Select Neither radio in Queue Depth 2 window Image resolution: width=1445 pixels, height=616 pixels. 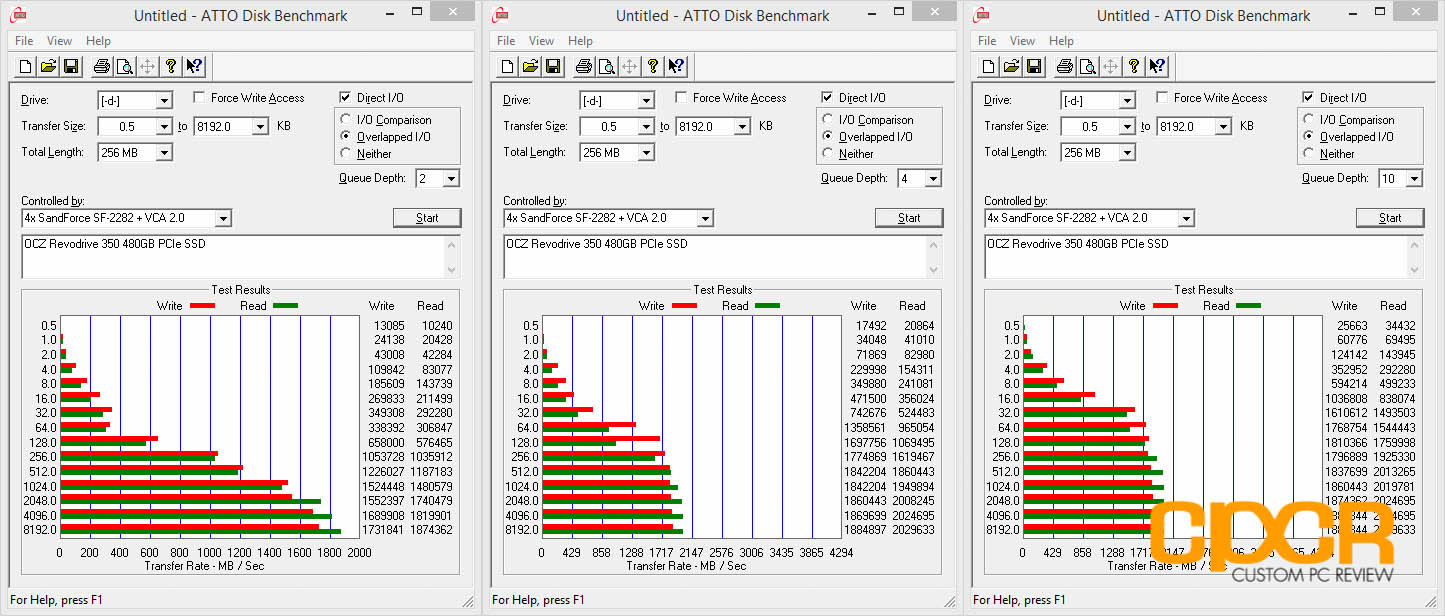click(347, 154)
